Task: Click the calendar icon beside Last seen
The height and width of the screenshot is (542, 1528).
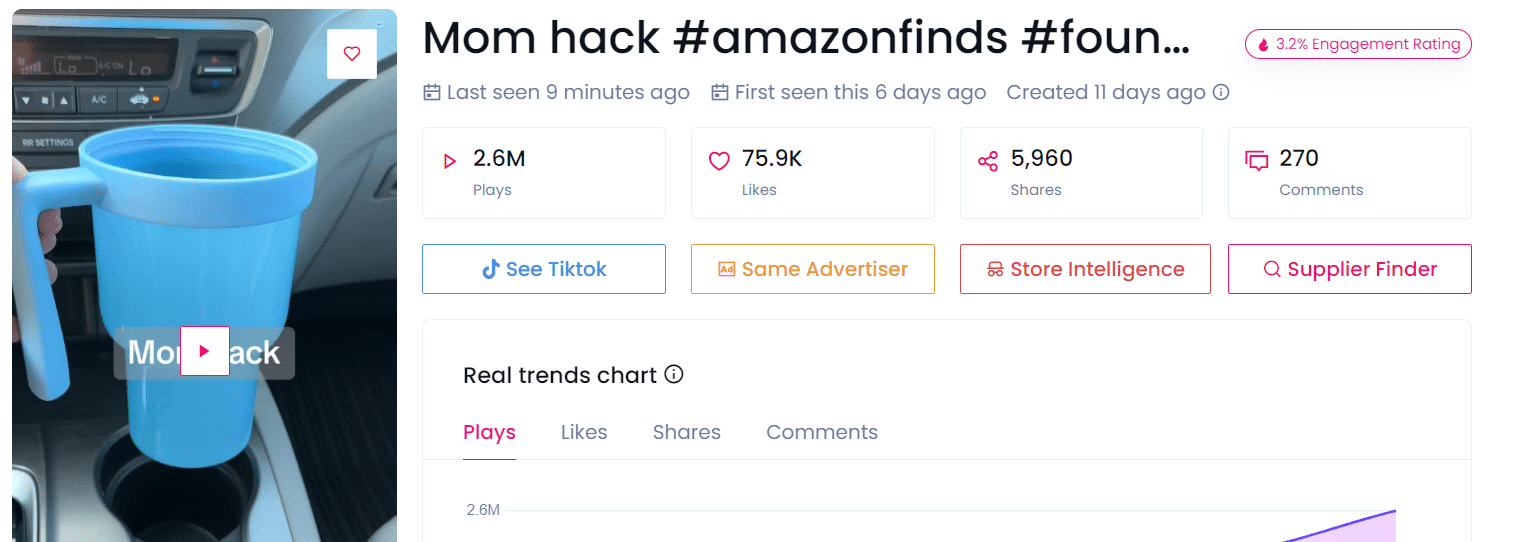Action: pyautogui.click(x=432, y=93)
